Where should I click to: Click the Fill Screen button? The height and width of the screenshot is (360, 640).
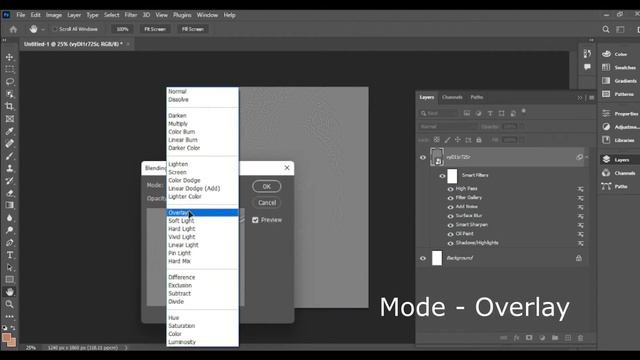tap(193, 29)
